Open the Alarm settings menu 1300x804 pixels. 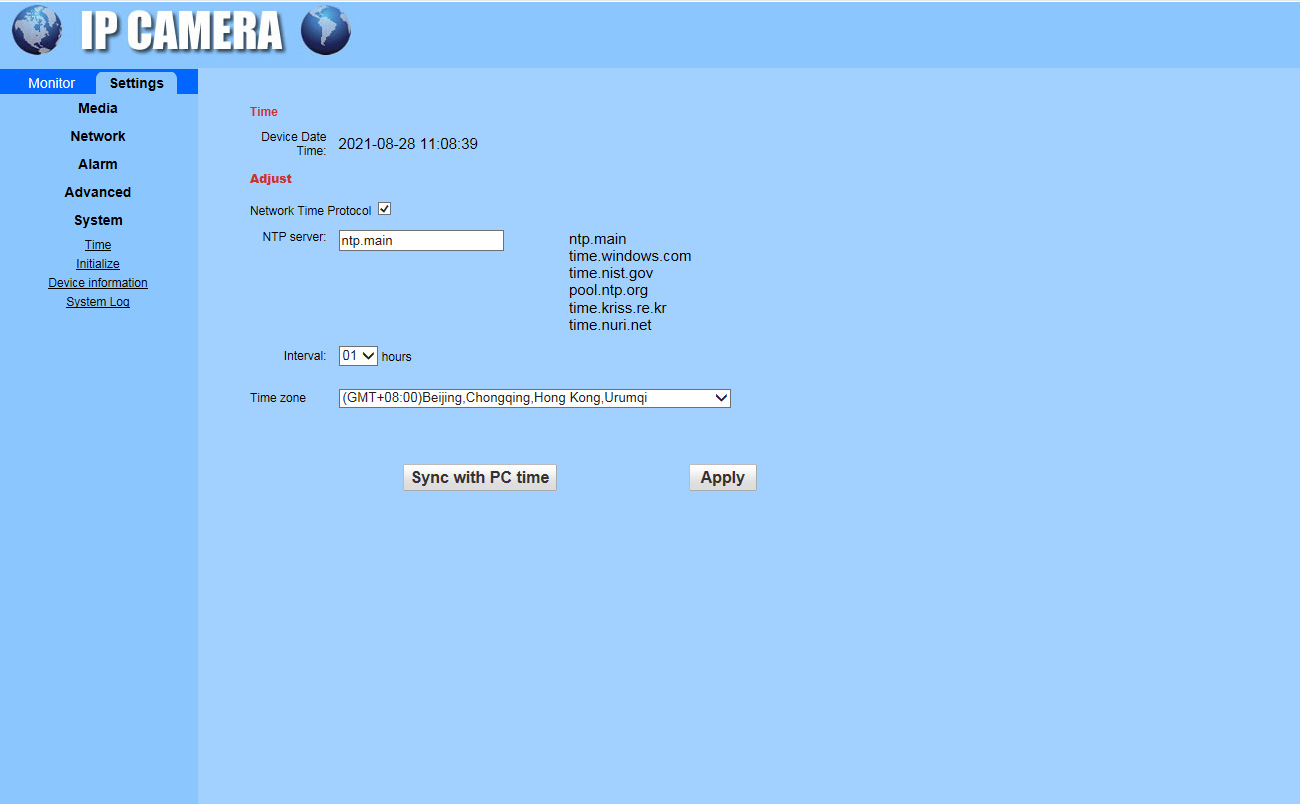[98, 164]
